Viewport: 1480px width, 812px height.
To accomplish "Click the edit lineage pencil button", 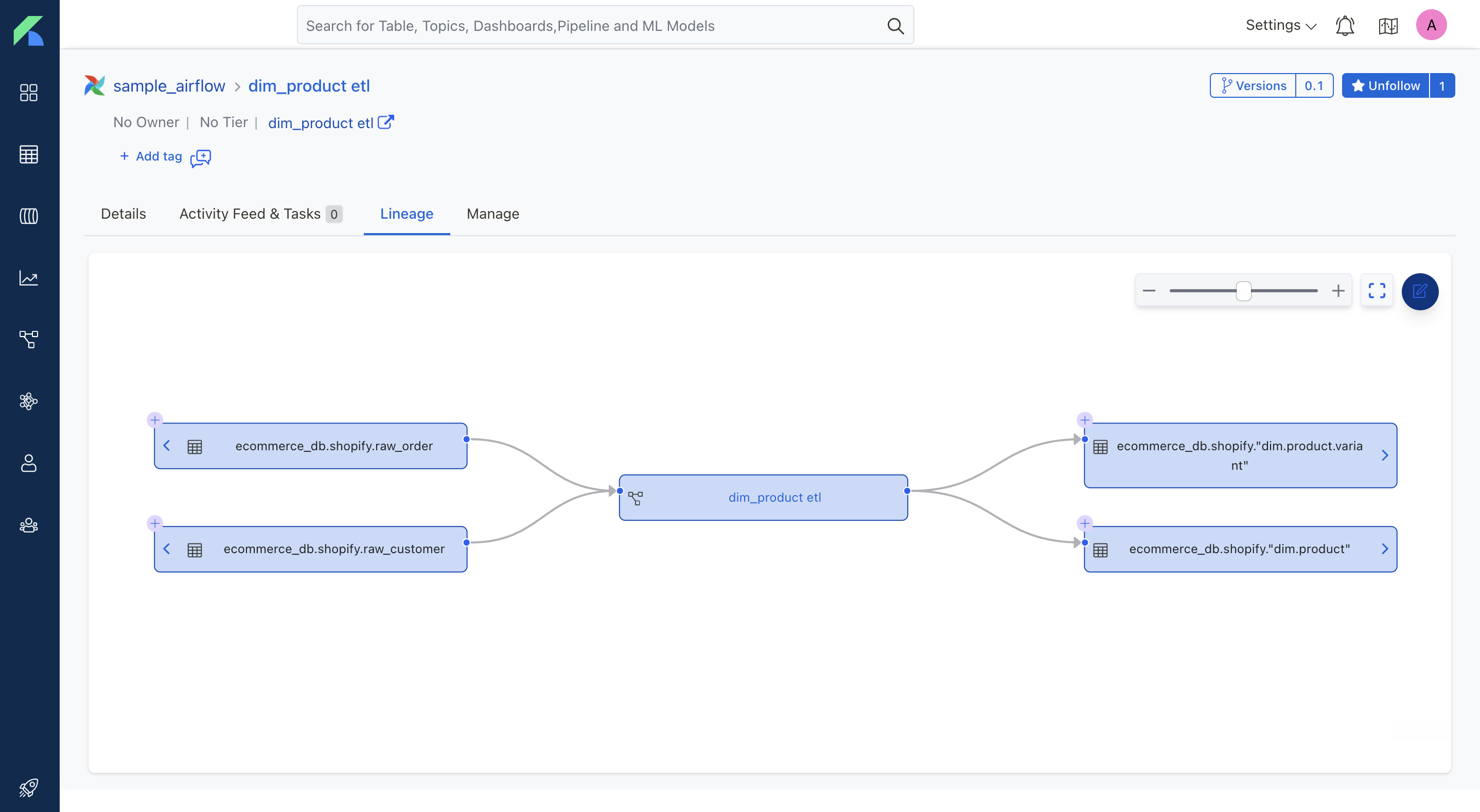I will [x=1420, y=291].
